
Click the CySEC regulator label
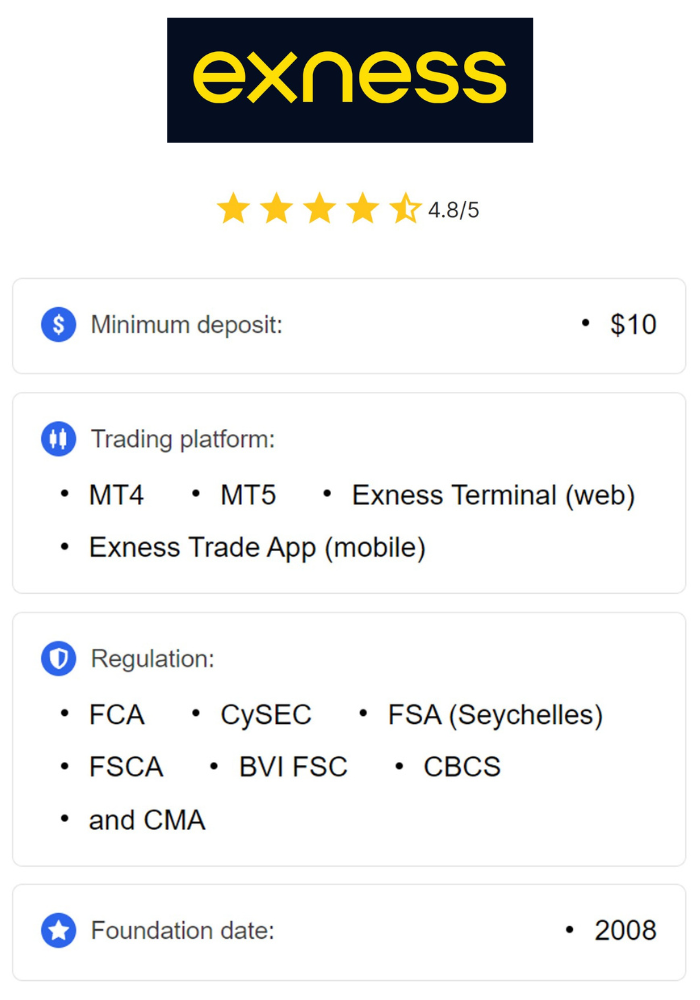(x=266, y=716)
